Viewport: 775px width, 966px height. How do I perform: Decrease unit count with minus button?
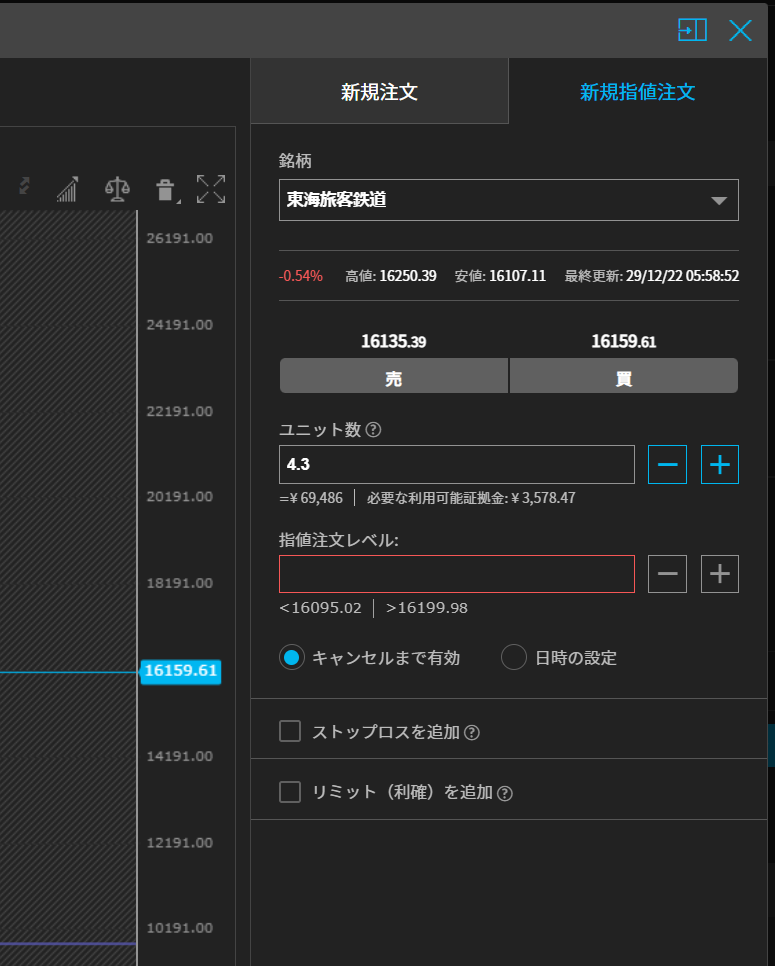click(x=667, y=465)
